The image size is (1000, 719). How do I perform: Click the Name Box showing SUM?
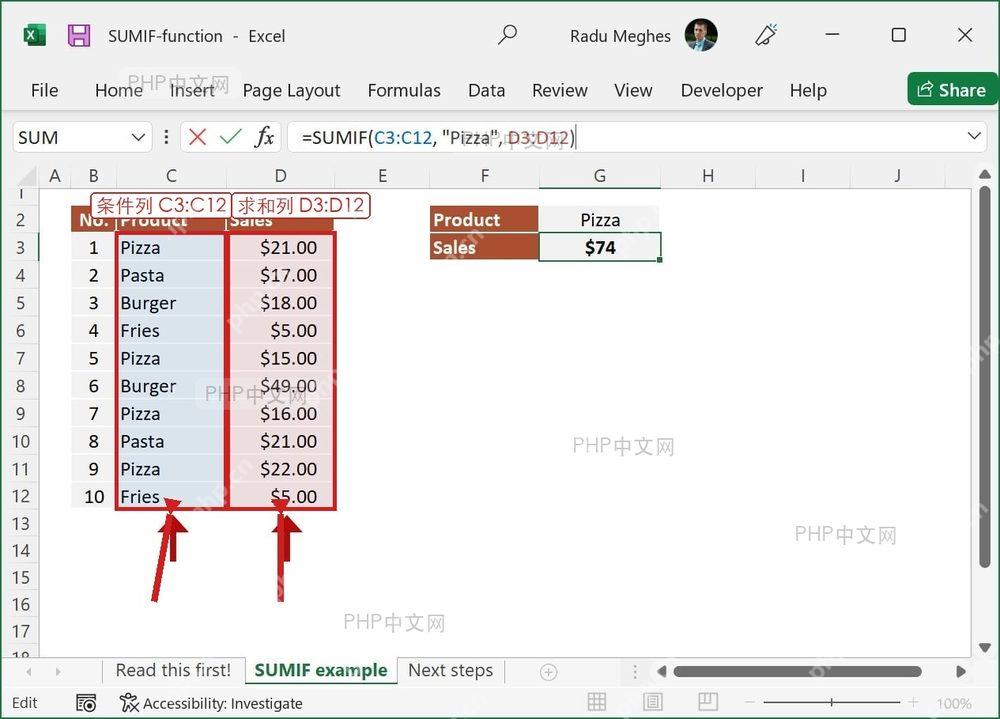pos(70,137)
